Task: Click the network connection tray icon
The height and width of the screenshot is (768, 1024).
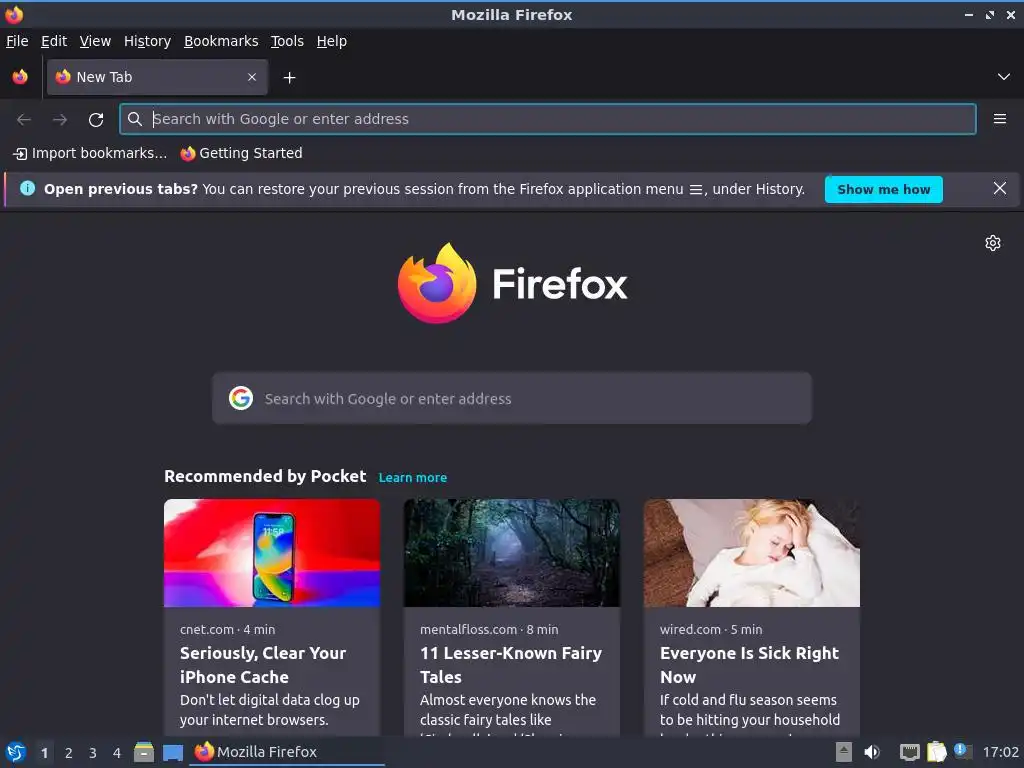Action: click(909, 752)
